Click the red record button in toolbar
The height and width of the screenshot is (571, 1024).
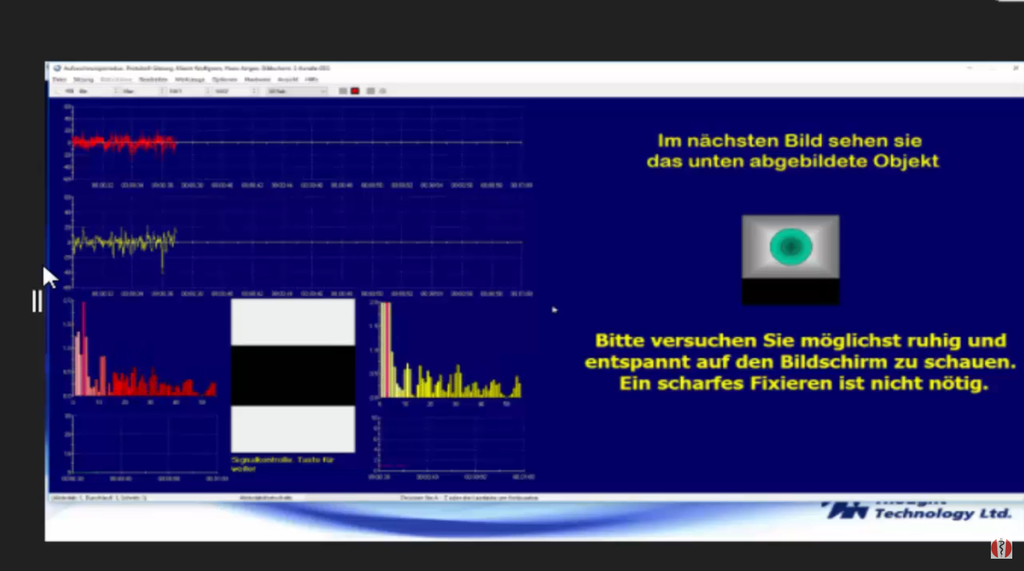[355, 91]
